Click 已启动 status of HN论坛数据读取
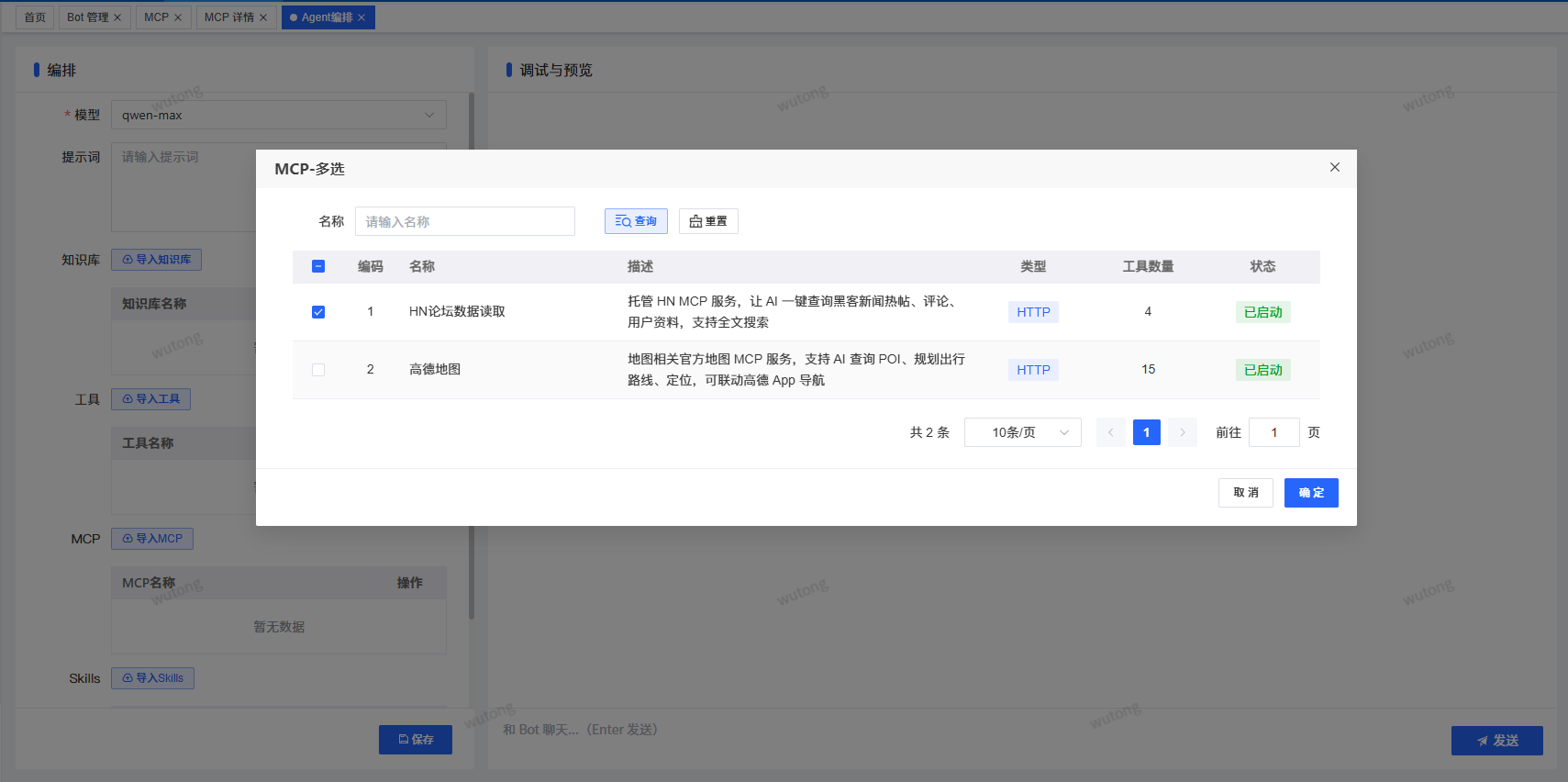 (x=1263, y=312)
